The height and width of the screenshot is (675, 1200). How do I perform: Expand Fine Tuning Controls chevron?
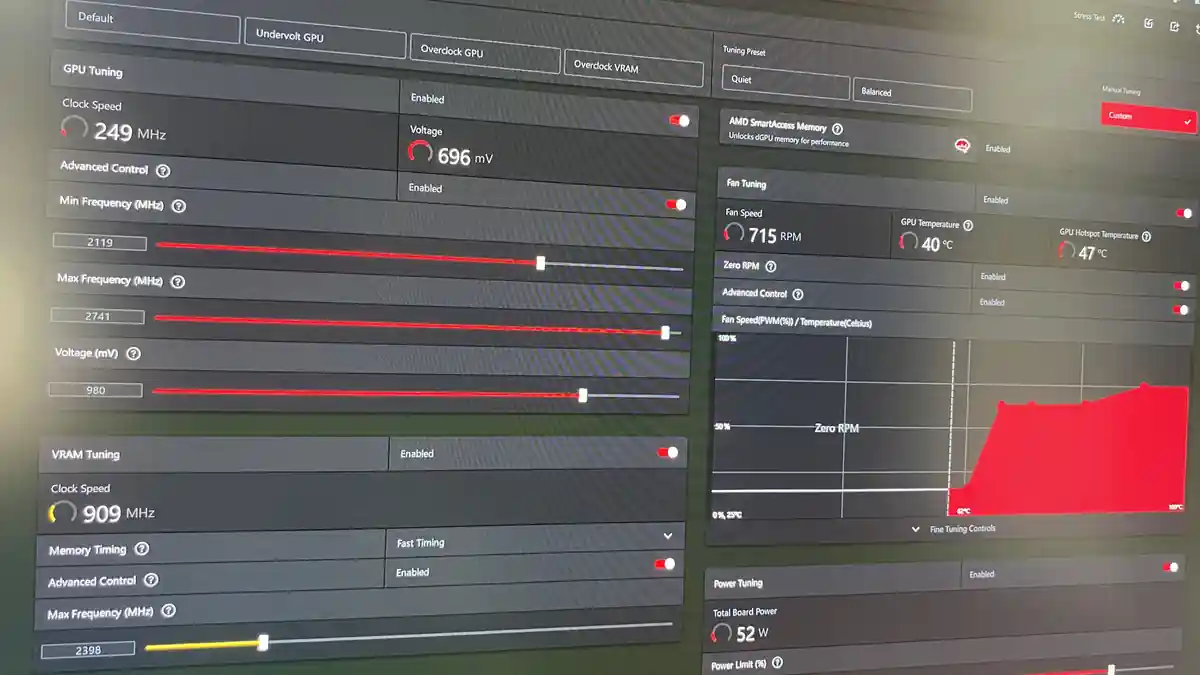[916, 529]
